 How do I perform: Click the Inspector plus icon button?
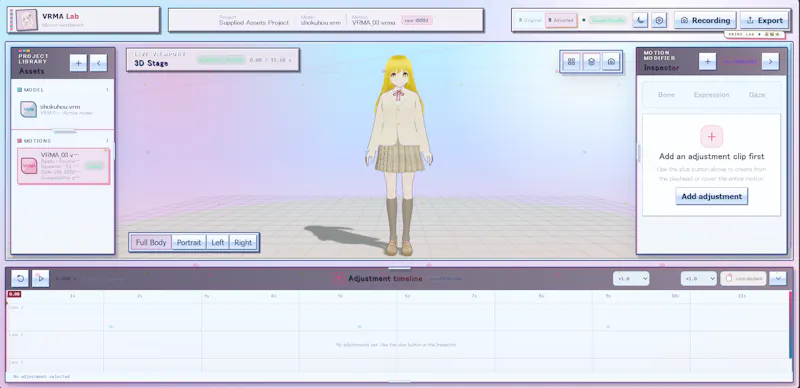(707, 62)
